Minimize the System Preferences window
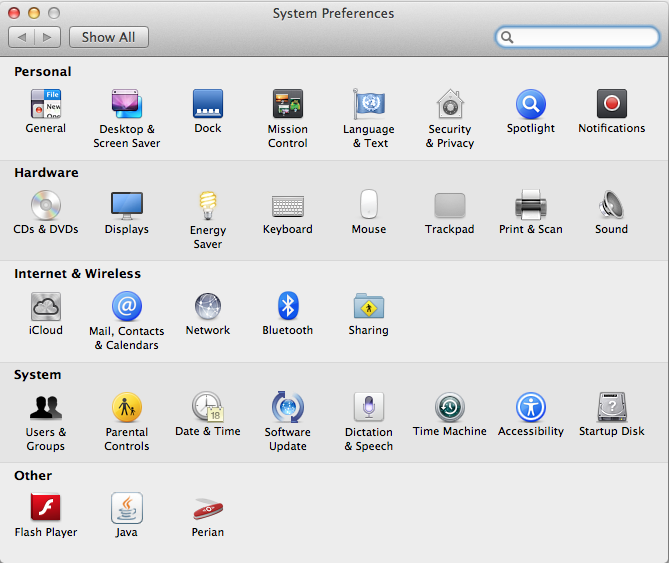The image size is (669, 563). (x=34, y=13)
